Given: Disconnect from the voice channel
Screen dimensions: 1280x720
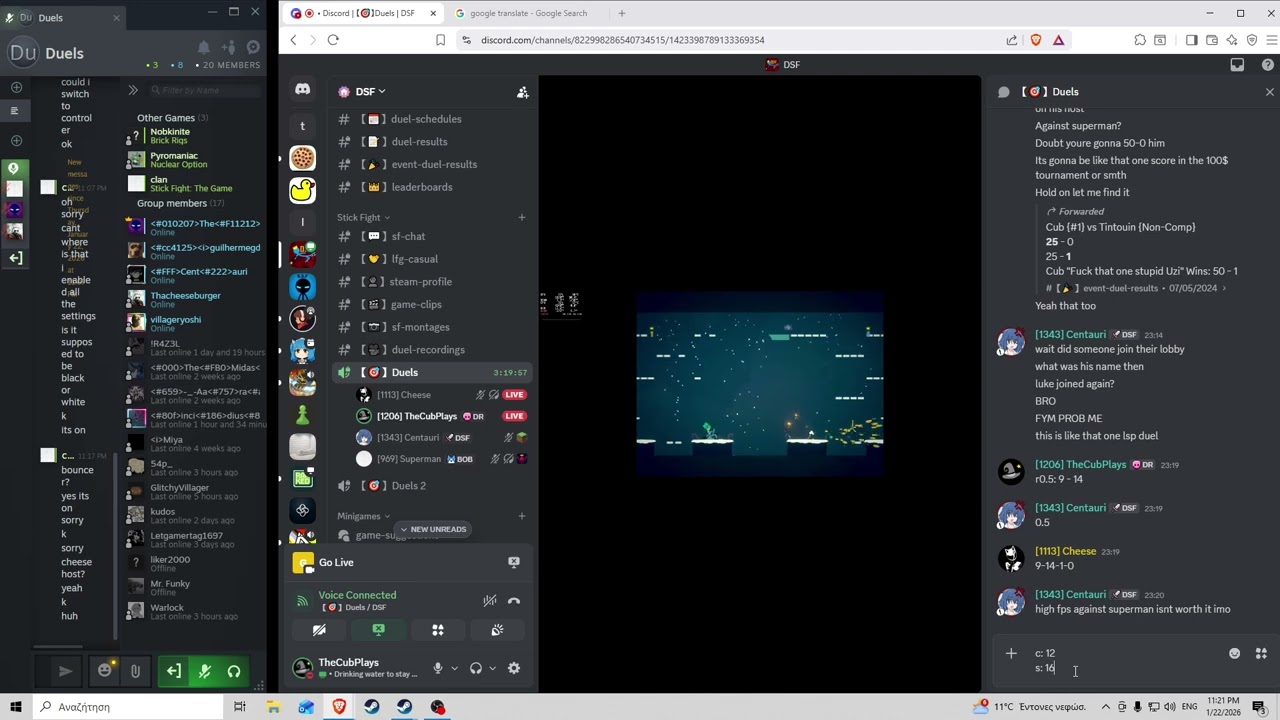Looking at the screenshot, I should pos(514,601).
